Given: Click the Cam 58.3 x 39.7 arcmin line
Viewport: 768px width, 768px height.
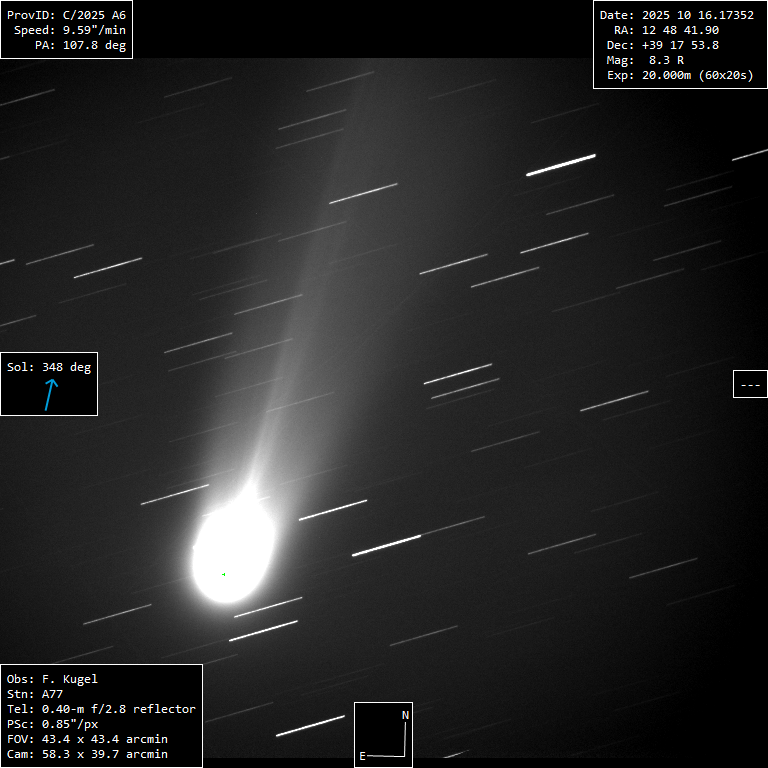Looking at the screenshot, I should click(87, 754).
